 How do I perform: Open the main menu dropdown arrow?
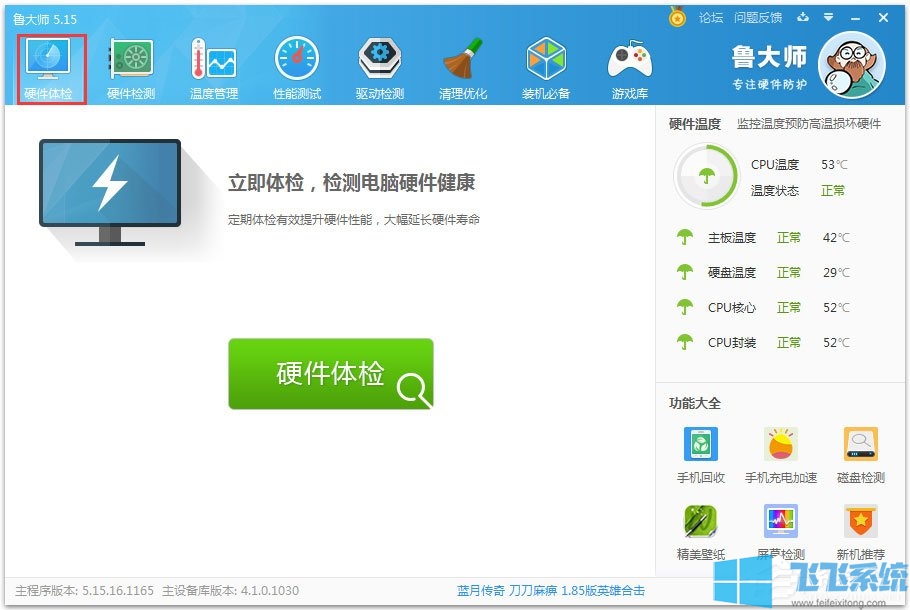(828, 17)
